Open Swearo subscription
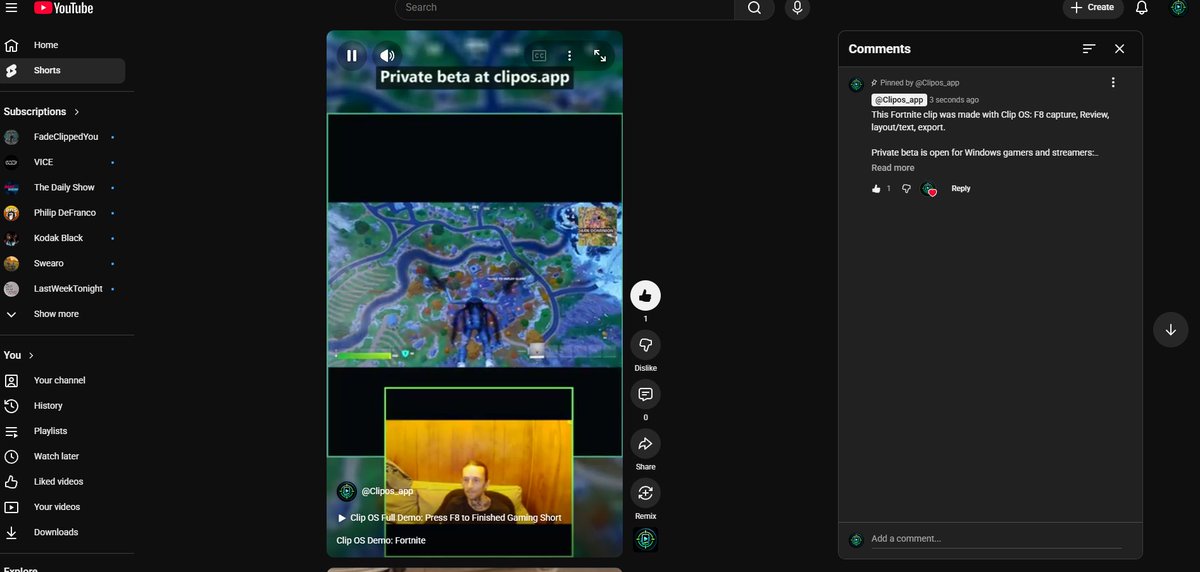The image size is (1200, 572). pos(63,263)
